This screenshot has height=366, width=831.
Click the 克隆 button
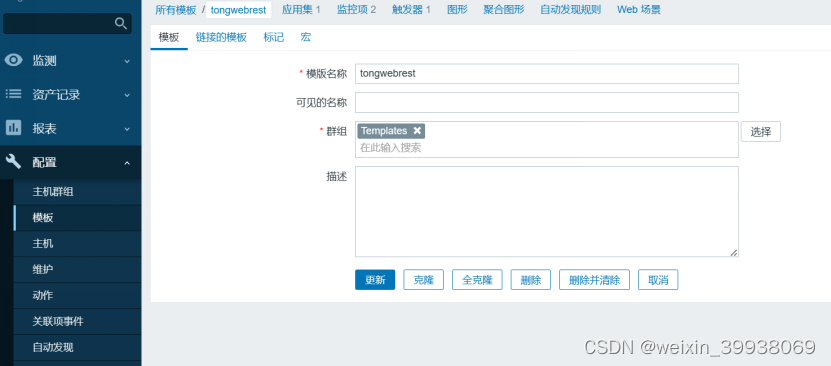[x=423, y=280]
